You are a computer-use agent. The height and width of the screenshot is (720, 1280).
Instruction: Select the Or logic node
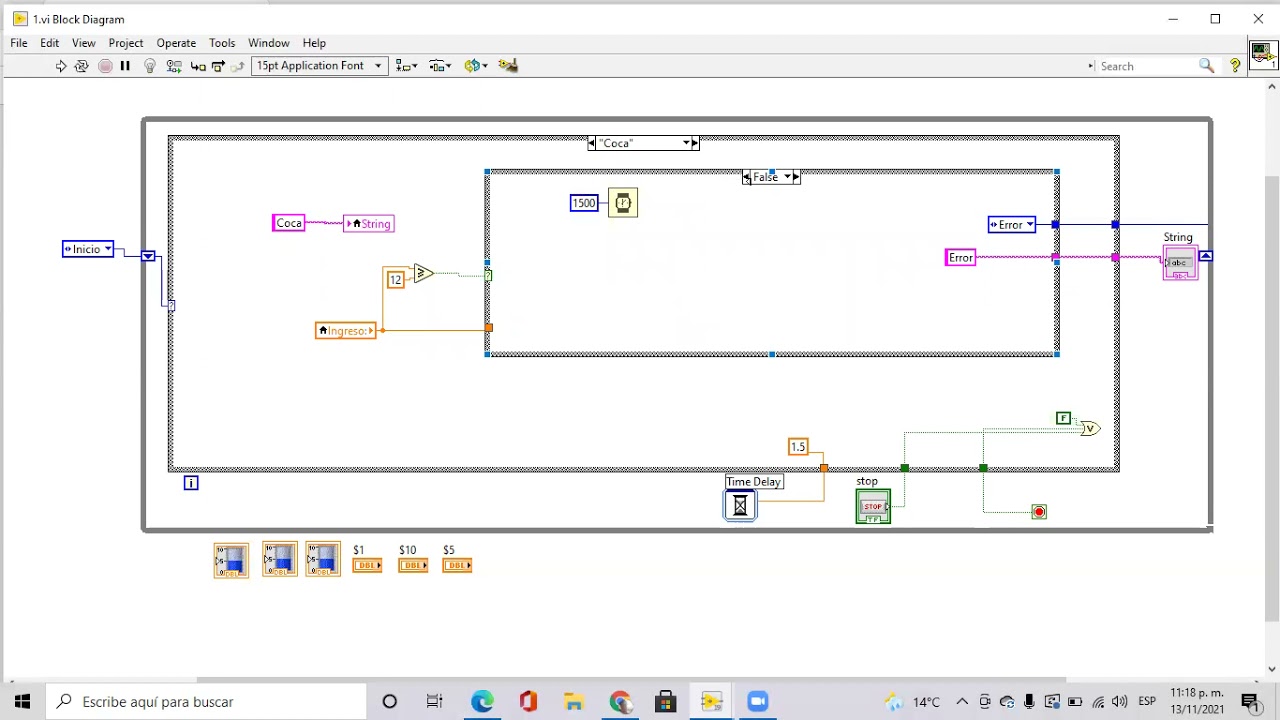coord(1090,428)
